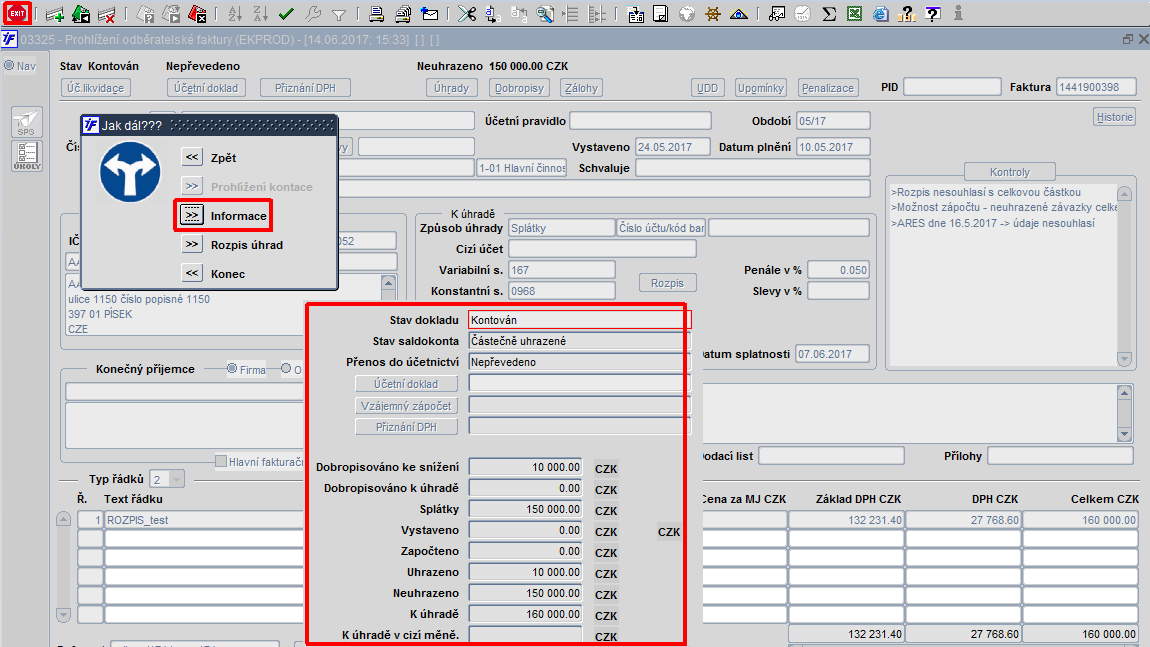Click the red EXIT icon in toolbar
1150x647 pixels.
pyautogui.click(x=18, y=14)
